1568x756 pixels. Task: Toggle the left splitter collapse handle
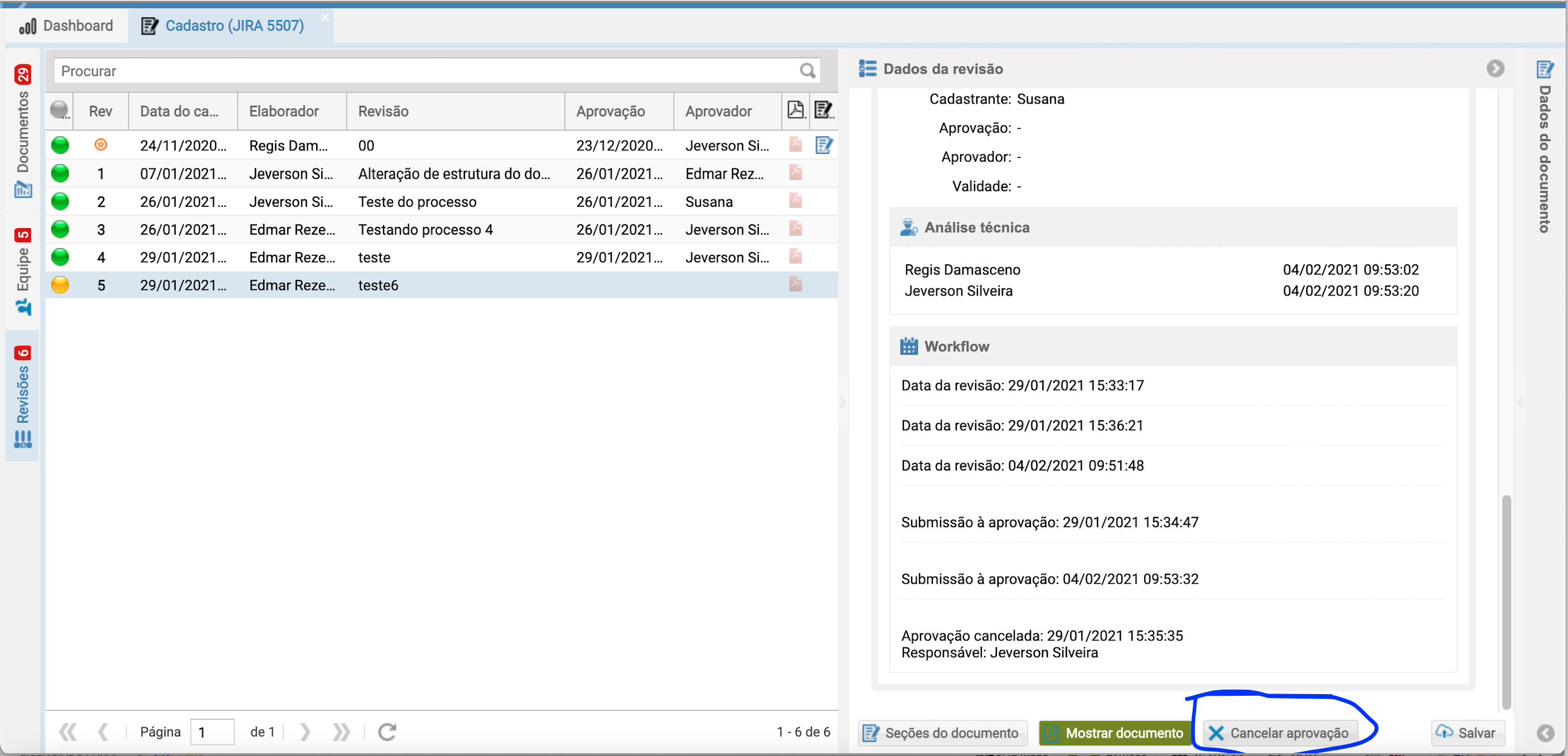(843, 402)
